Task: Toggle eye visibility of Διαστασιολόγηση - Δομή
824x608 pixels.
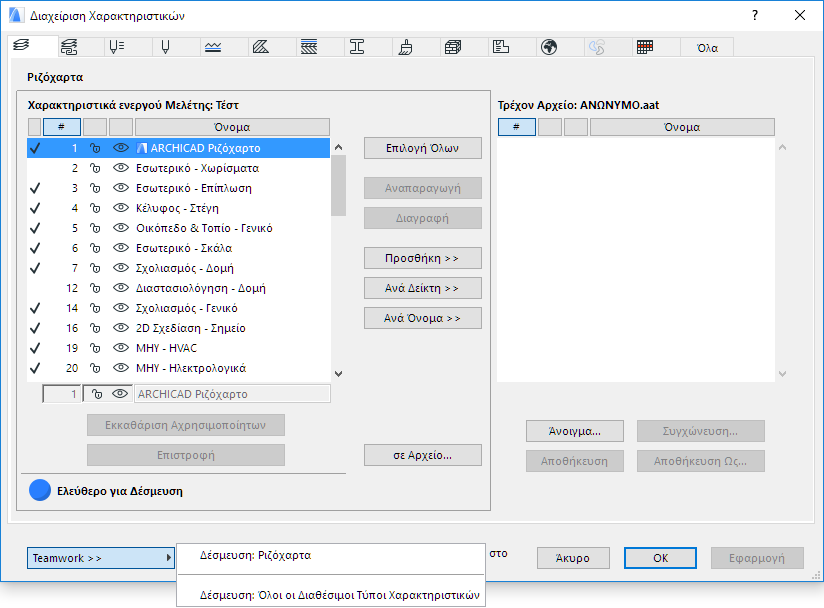Action: 121,287
